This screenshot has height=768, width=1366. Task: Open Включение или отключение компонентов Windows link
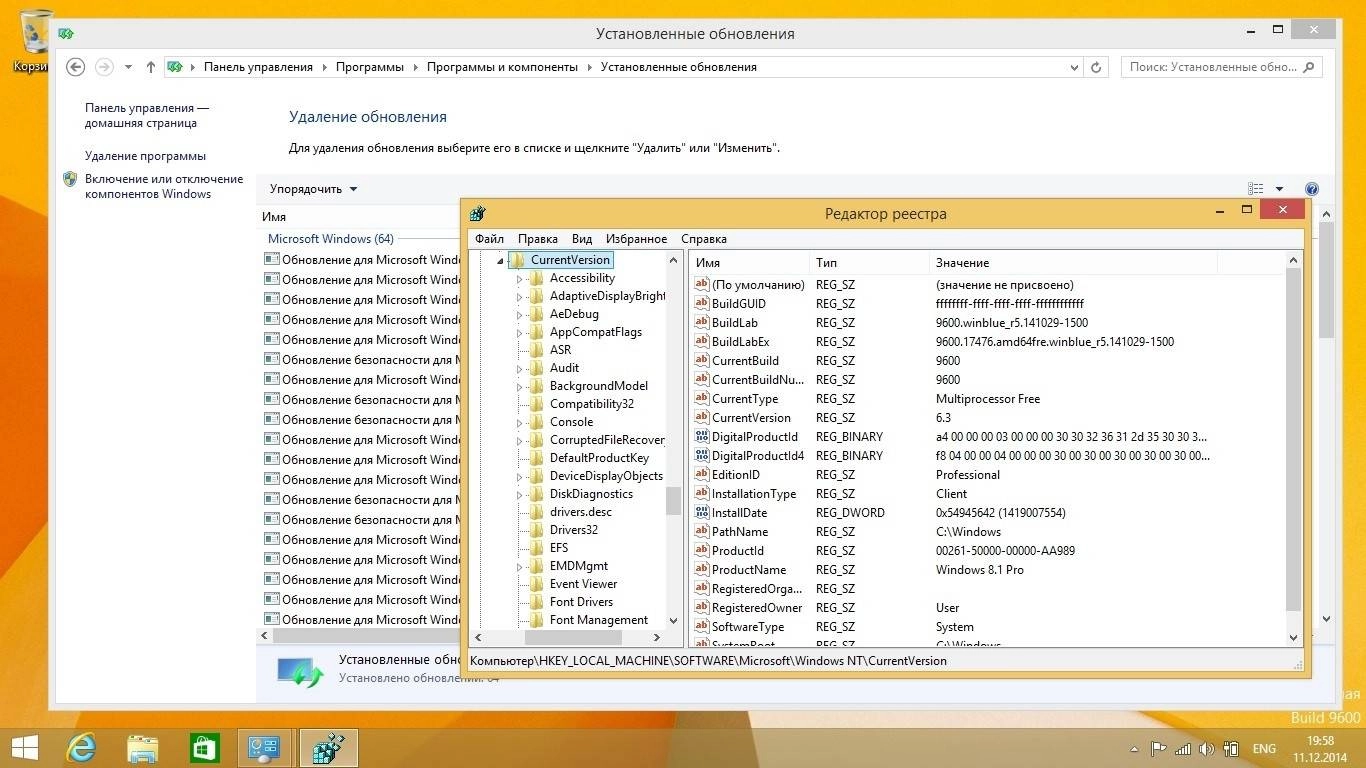click(164, 187)
